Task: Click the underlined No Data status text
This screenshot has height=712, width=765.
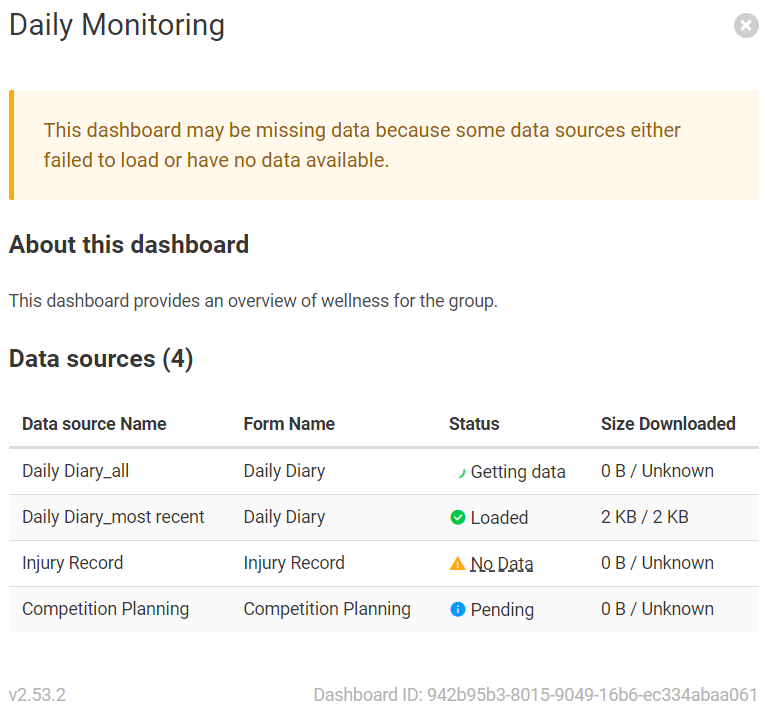Action: pos(502,564)
